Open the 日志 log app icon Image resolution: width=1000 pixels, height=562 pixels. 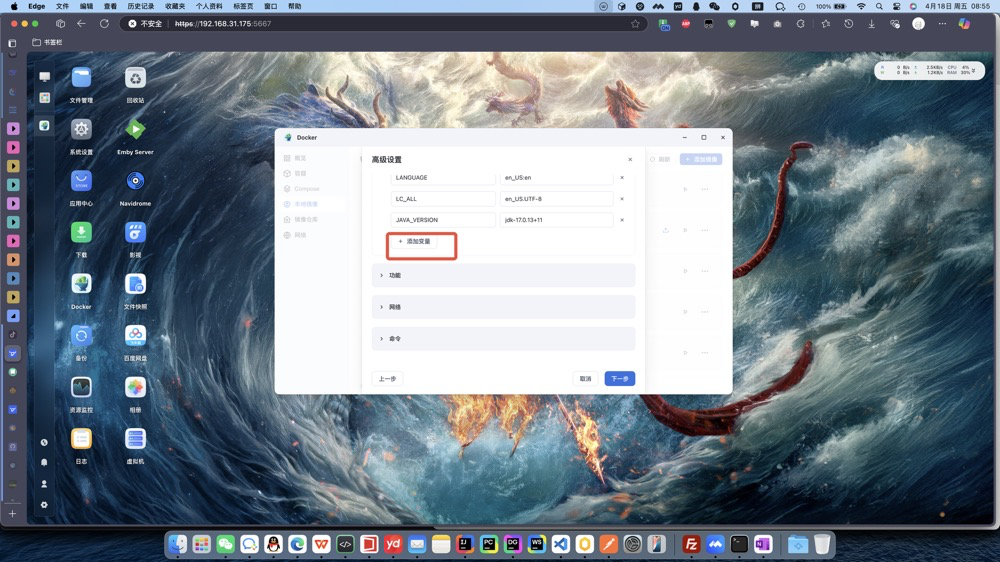pyautogui.click(x=81, y=439)
